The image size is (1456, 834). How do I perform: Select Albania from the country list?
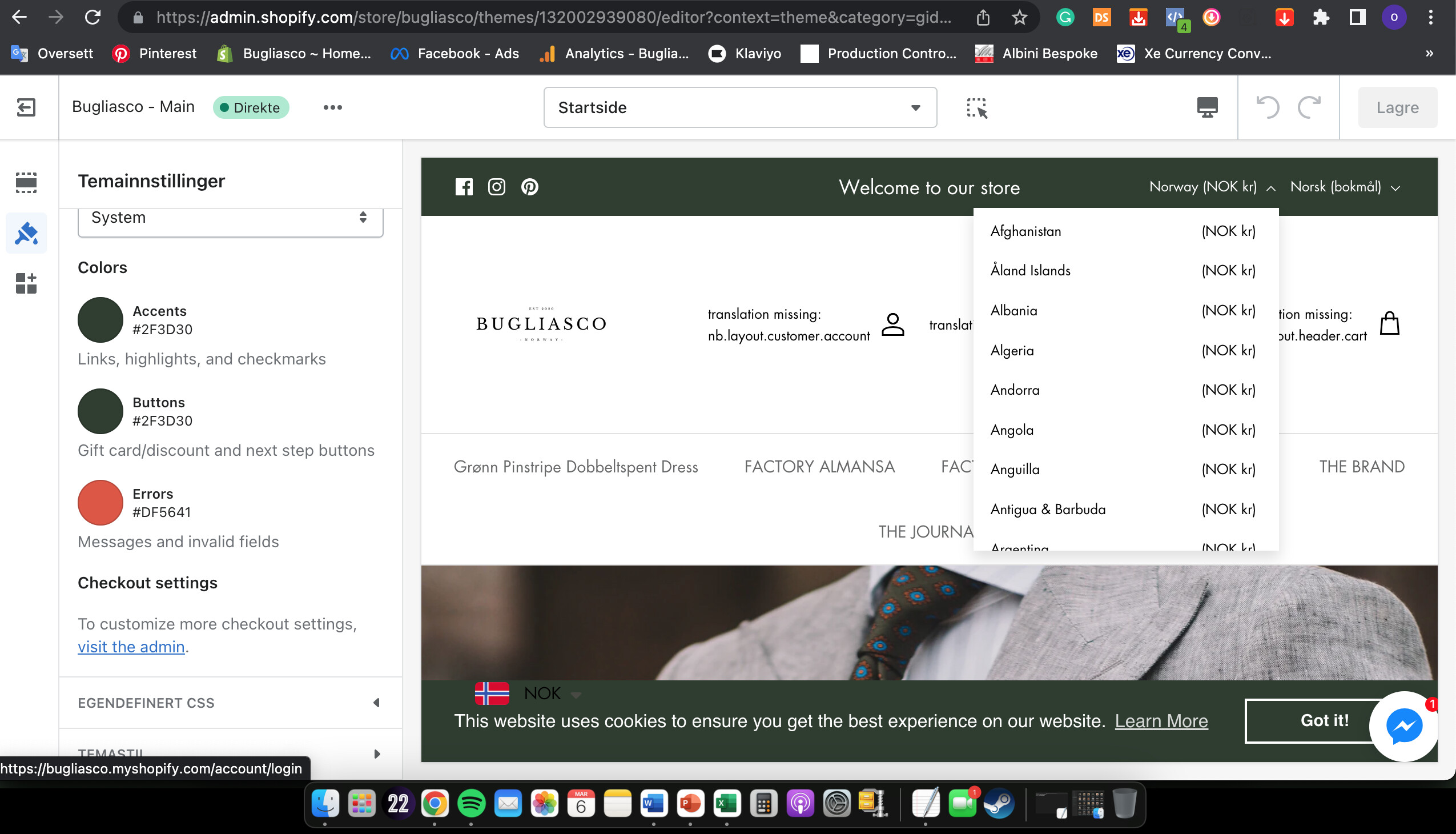coord(1013,310)
